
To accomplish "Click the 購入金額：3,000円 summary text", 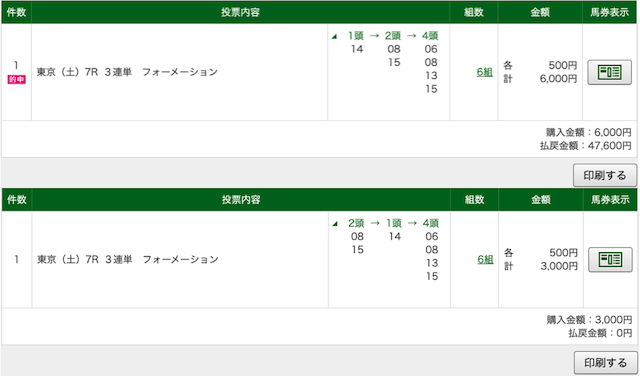I will coord(589,320).
